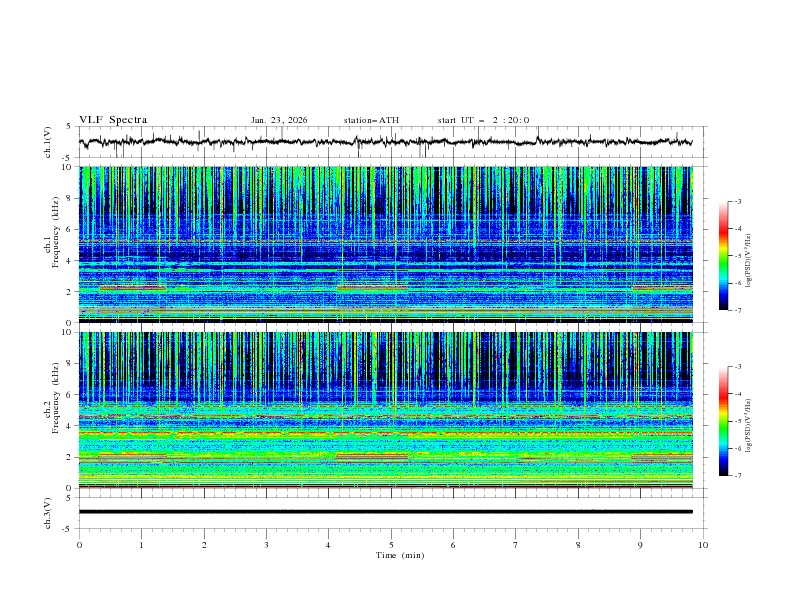Click the ch.1 Frequency (kHz) axis label
The image size is (792, 612).
(55, 234)
